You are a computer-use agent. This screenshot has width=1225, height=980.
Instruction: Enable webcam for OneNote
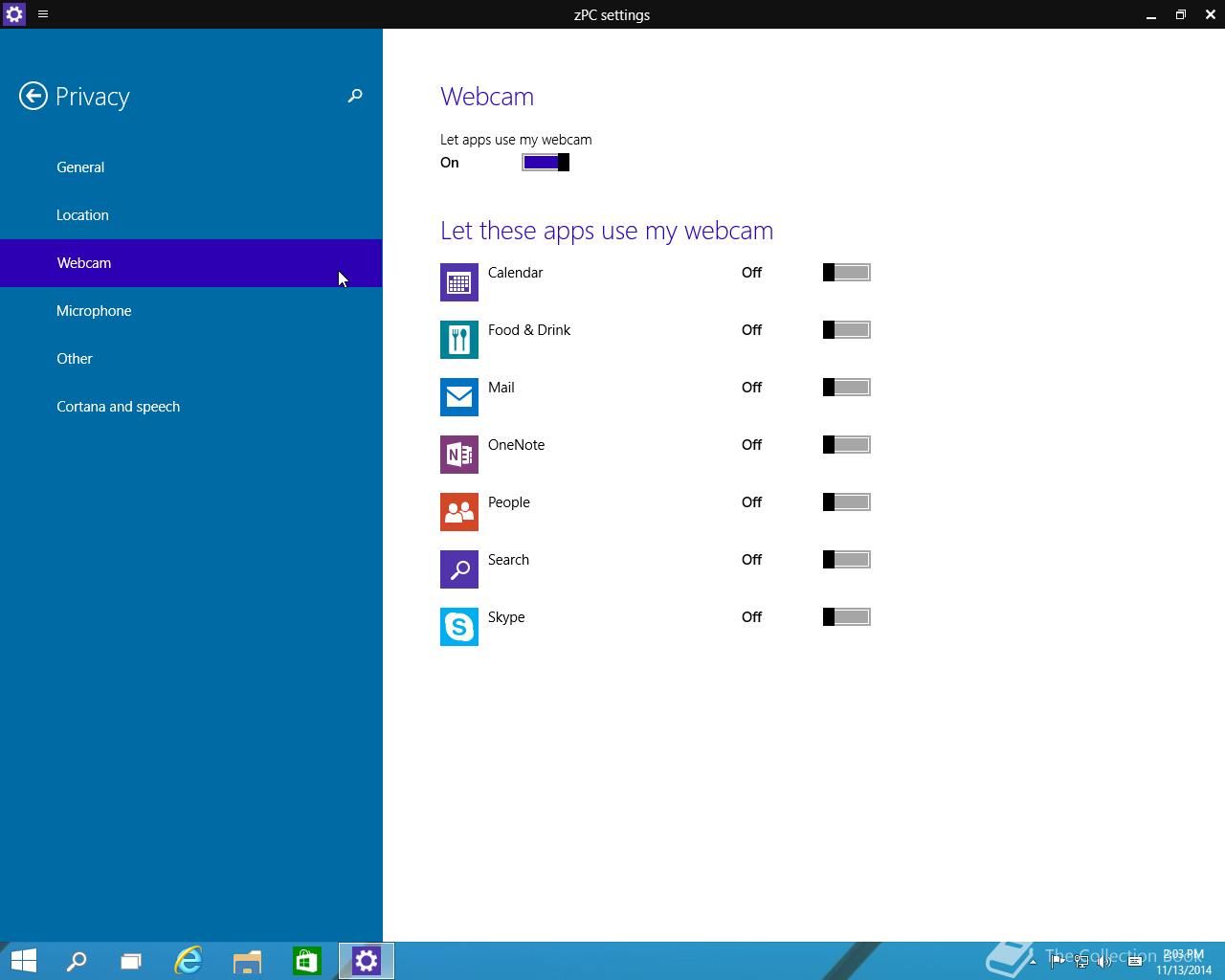(x=847, y=445)
